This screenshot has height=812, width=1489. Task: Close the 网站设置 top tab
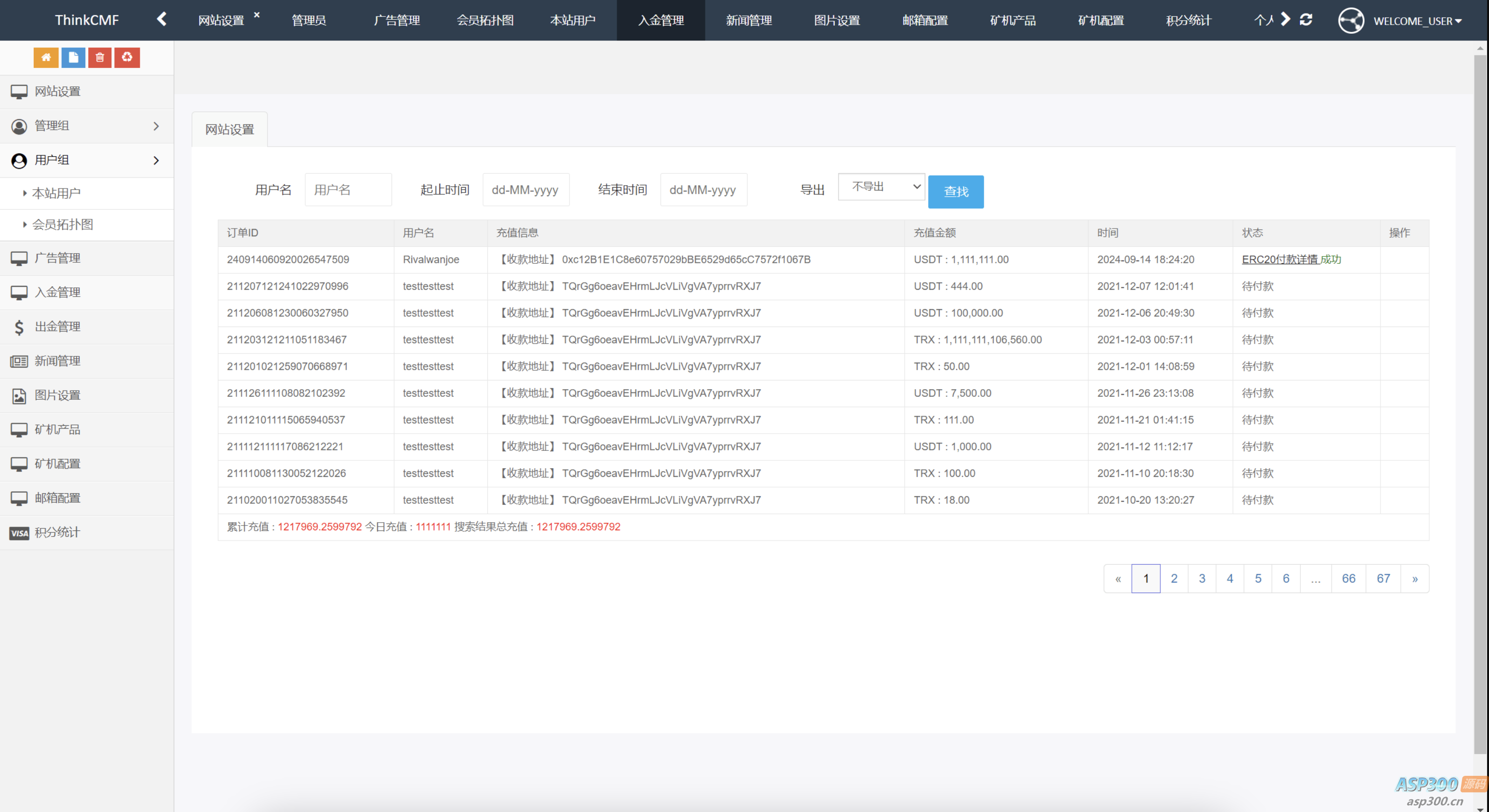pyautogui.click(x=257, y=15)
